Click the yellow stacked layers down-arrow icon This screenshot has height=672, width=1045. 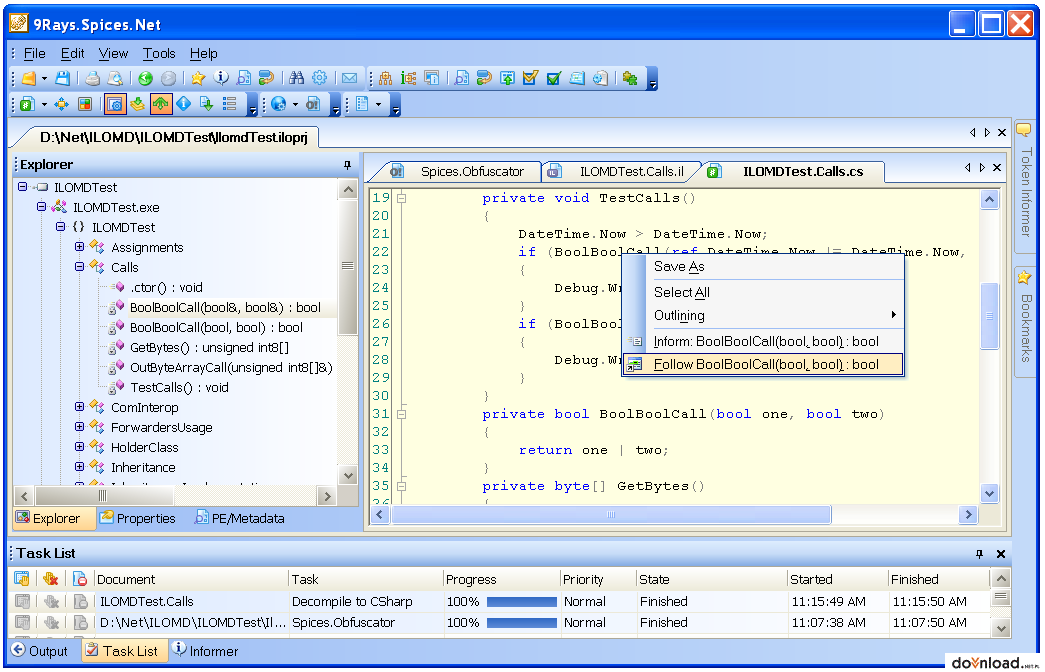pos(138,104)
